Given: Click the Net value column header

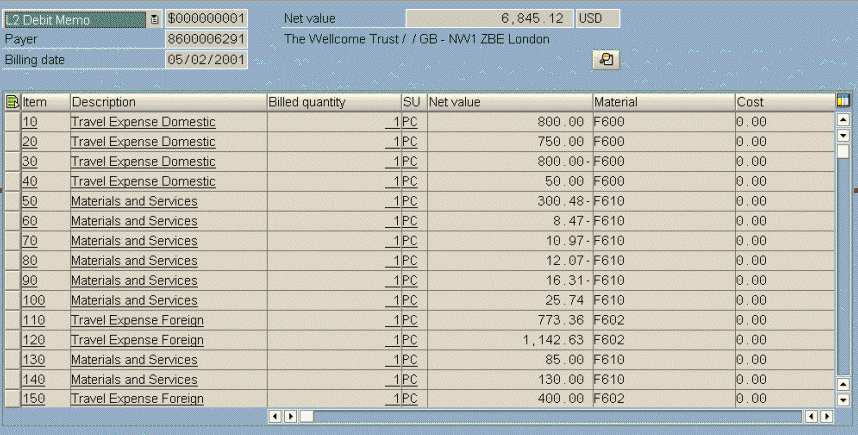Looking at the screenshot, I should 508,102.
